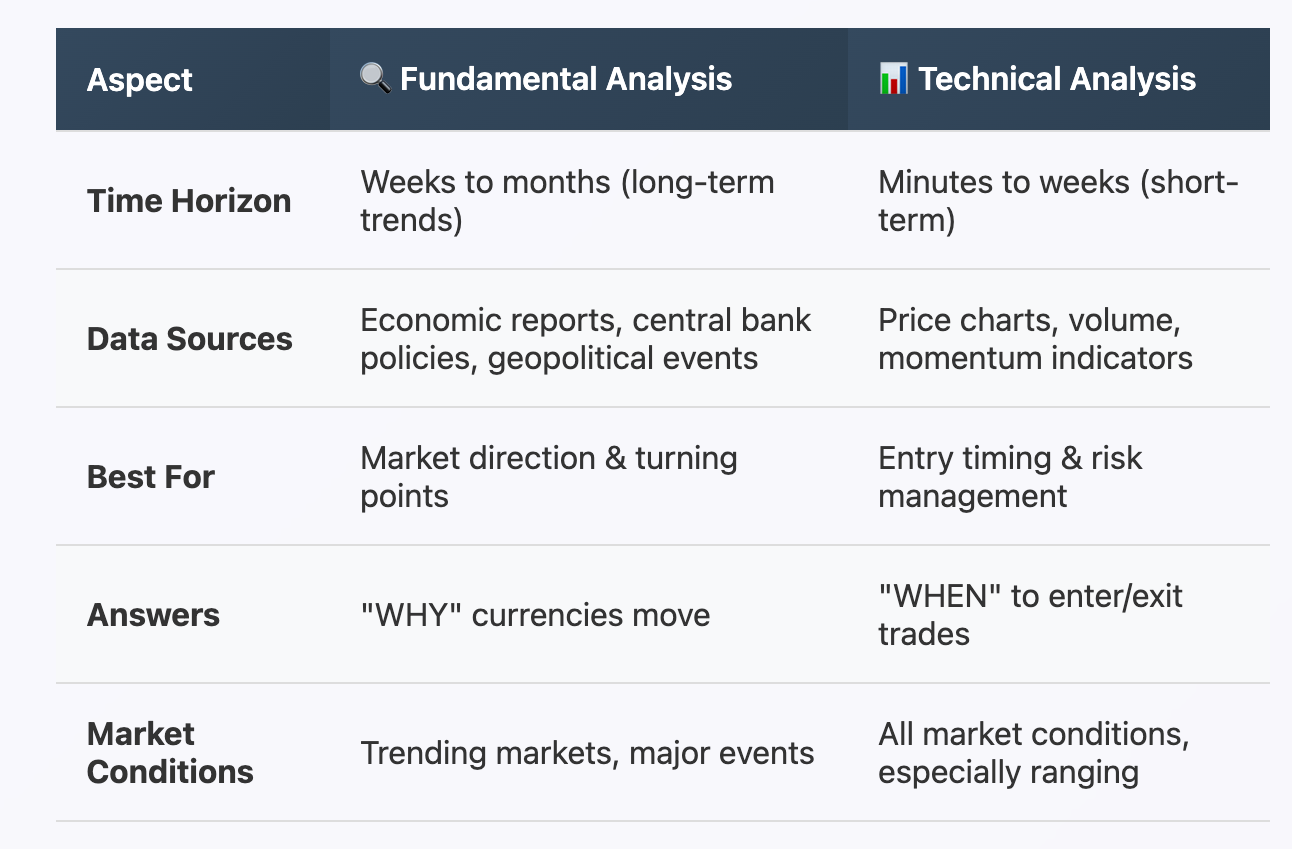Click the 'Minutes to weeks (short-term)' cell
Screen dimensions: 1292x849
tap(1058, 201)
